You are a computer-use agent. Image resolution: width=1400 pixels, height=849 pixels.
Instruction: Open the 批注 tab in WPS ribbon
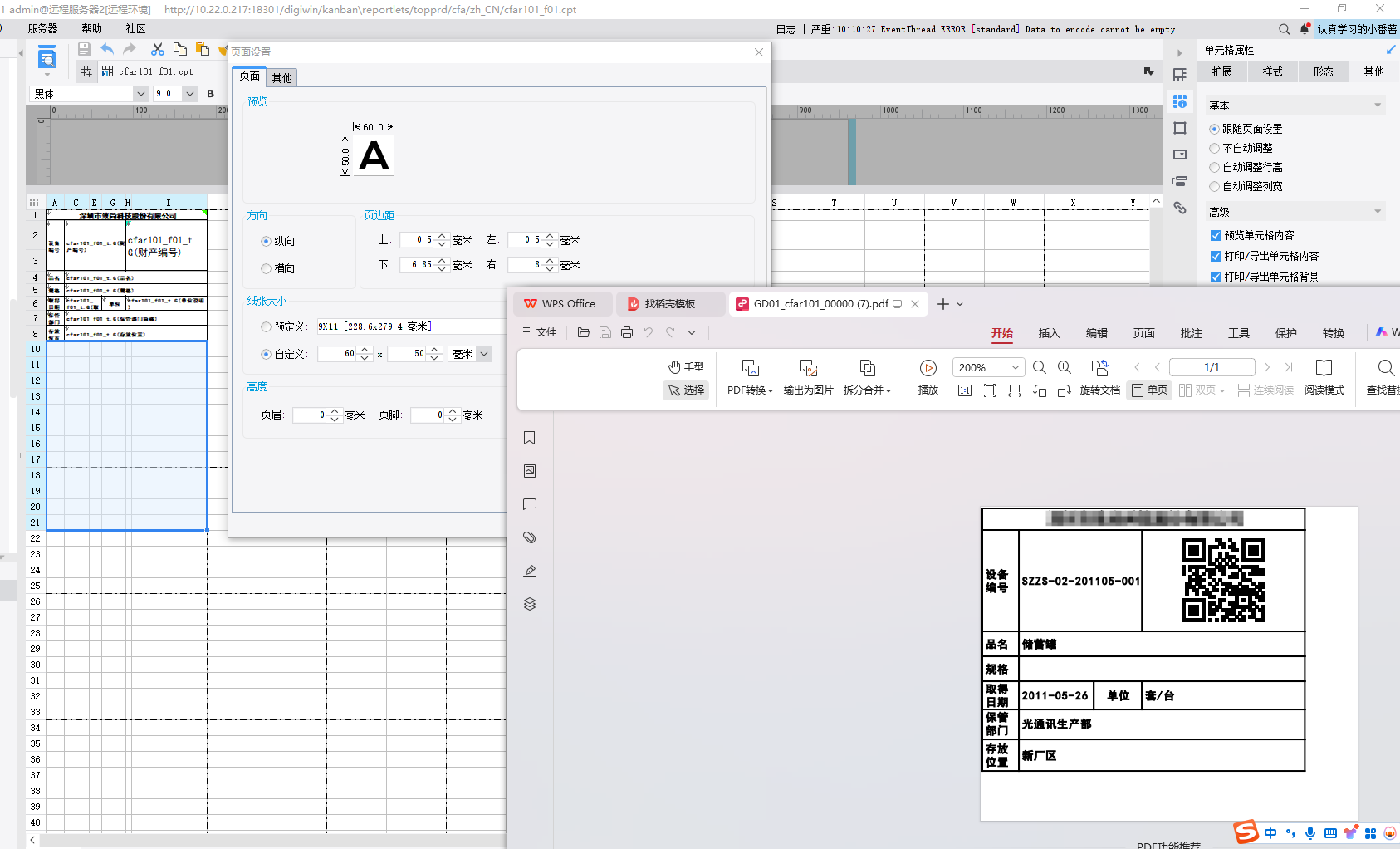pos(1192,333)
